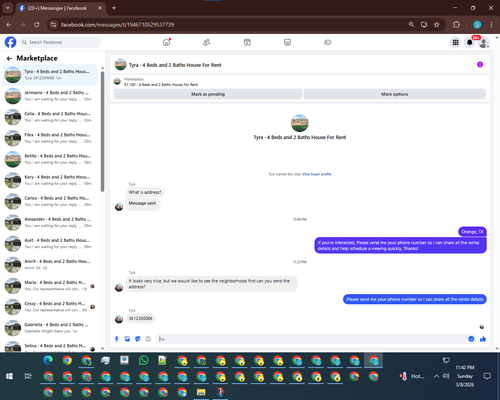The height and width of the screenshot is (400, 500).
Task: Open Task View on the taskbar
Action: (x=28, y=376)
